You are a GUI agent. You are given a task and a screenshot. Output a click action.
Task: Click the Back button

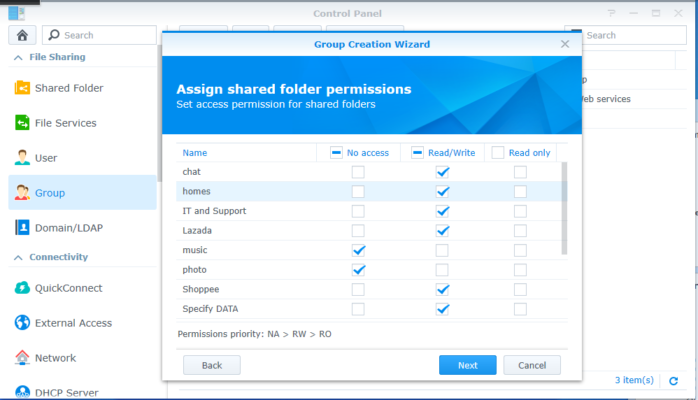point(212,365)
